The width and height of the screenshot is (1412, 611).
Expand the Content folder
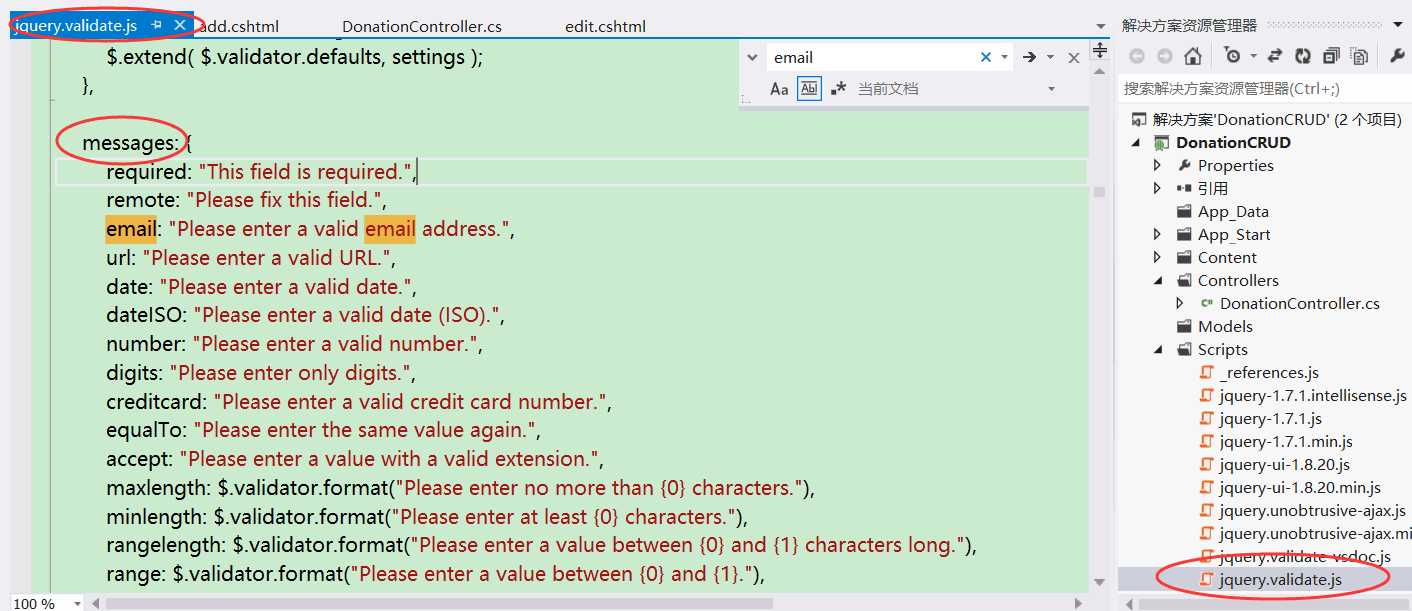tap(1158, 257)
